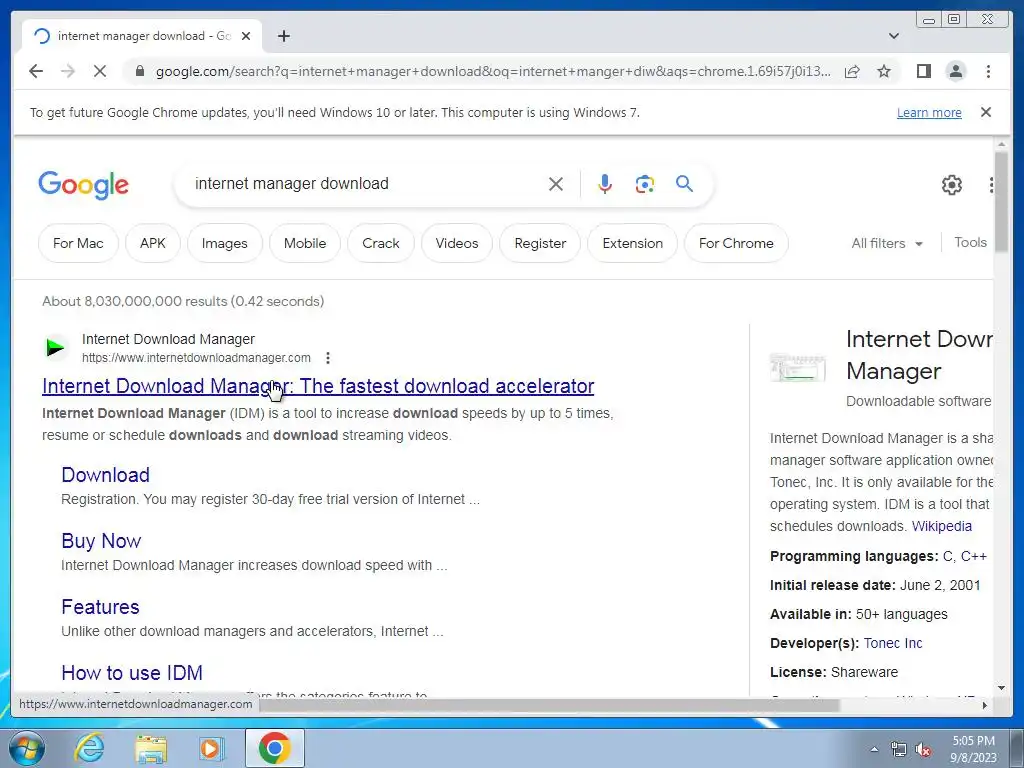The width and height of the screenshot is (1024, 768).
Task: Open Google quick settings gear
Action: (x=952, y=185)
